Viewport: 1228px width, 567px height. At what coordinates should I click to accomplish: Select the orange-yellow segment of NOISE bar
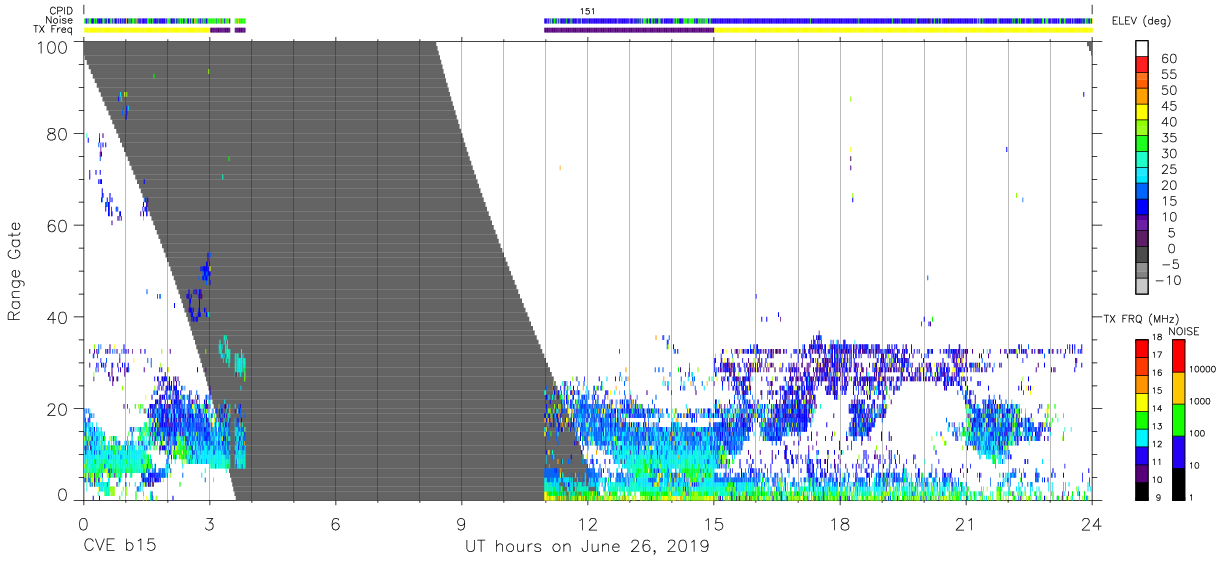(1179, 387)
